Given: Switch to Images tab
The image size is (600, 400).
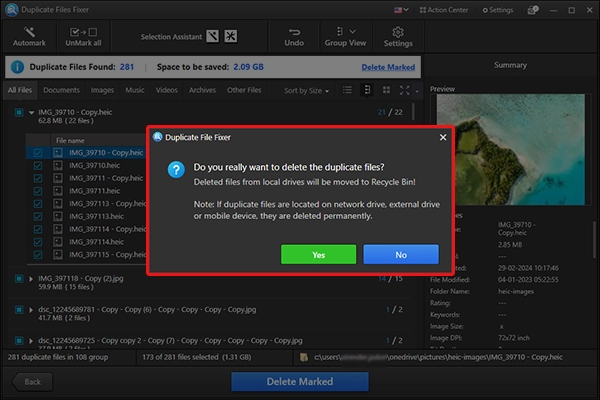Looking at the screenshot, I should (102, 90).
